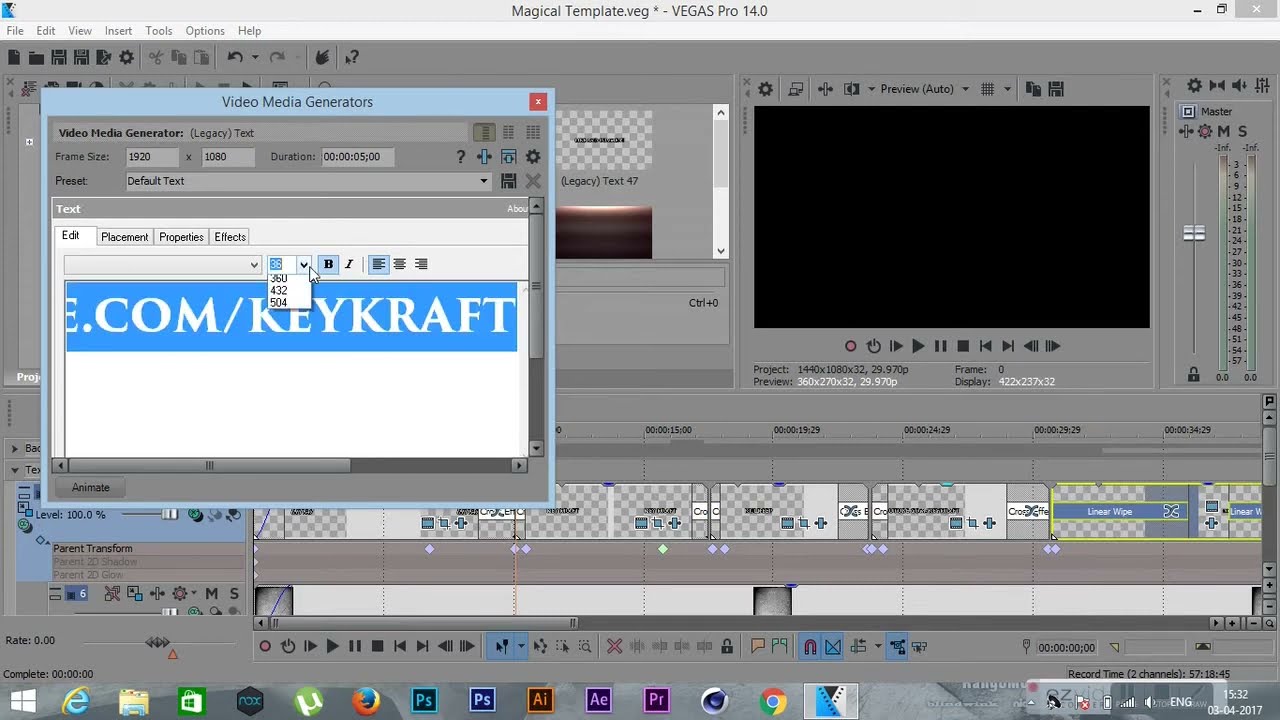
Task: Click Master FX icon under Master label
Action: pyautogui.click(x=1187, y=131)
